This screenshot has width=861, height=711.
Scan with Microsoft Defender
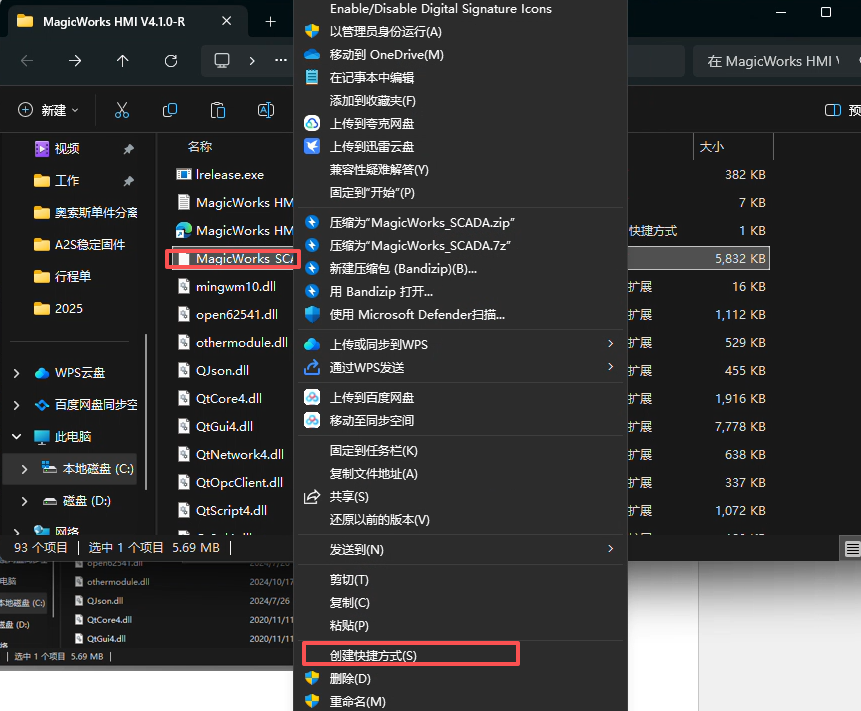click(x=460, y=315)
